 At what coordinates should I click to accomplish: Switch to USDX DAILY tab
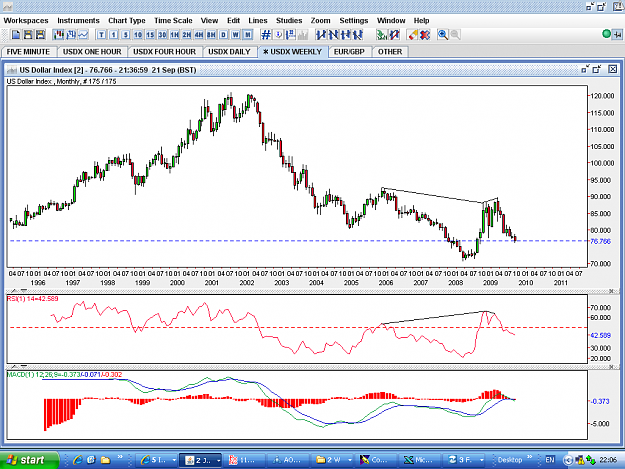point(229,52)
